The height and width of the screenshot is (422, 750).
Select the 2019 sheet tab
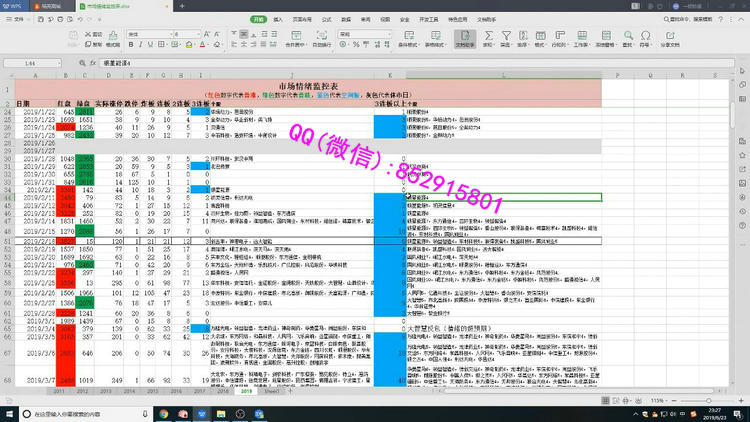point(246,394)
